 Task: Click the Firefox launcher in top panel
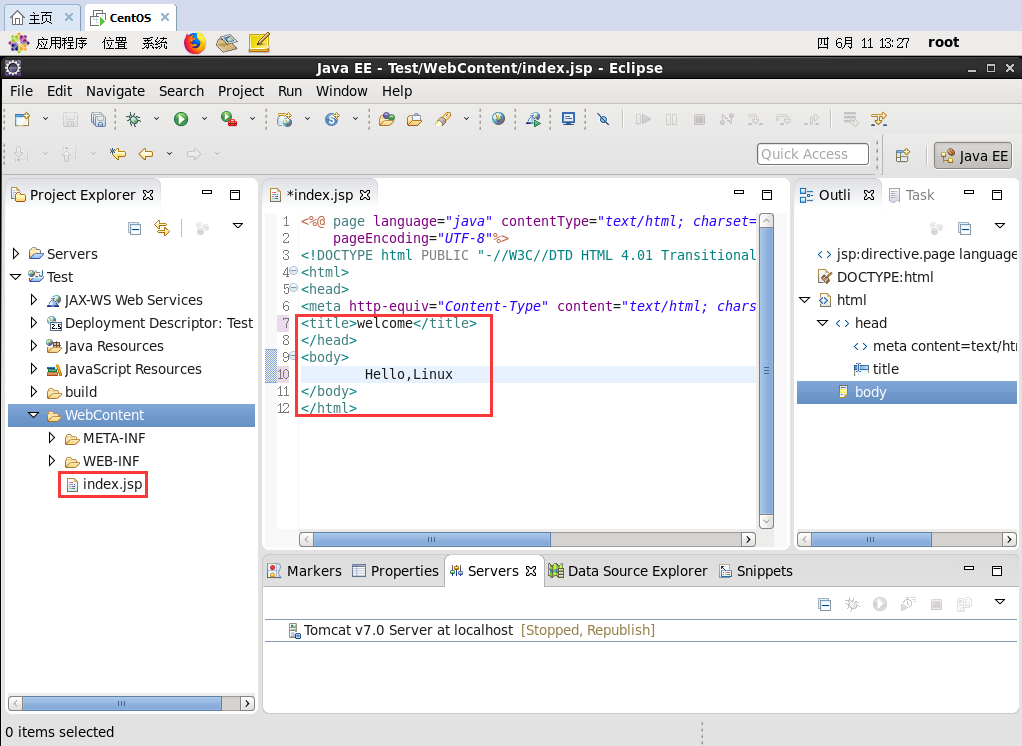[x=195, y=43]
